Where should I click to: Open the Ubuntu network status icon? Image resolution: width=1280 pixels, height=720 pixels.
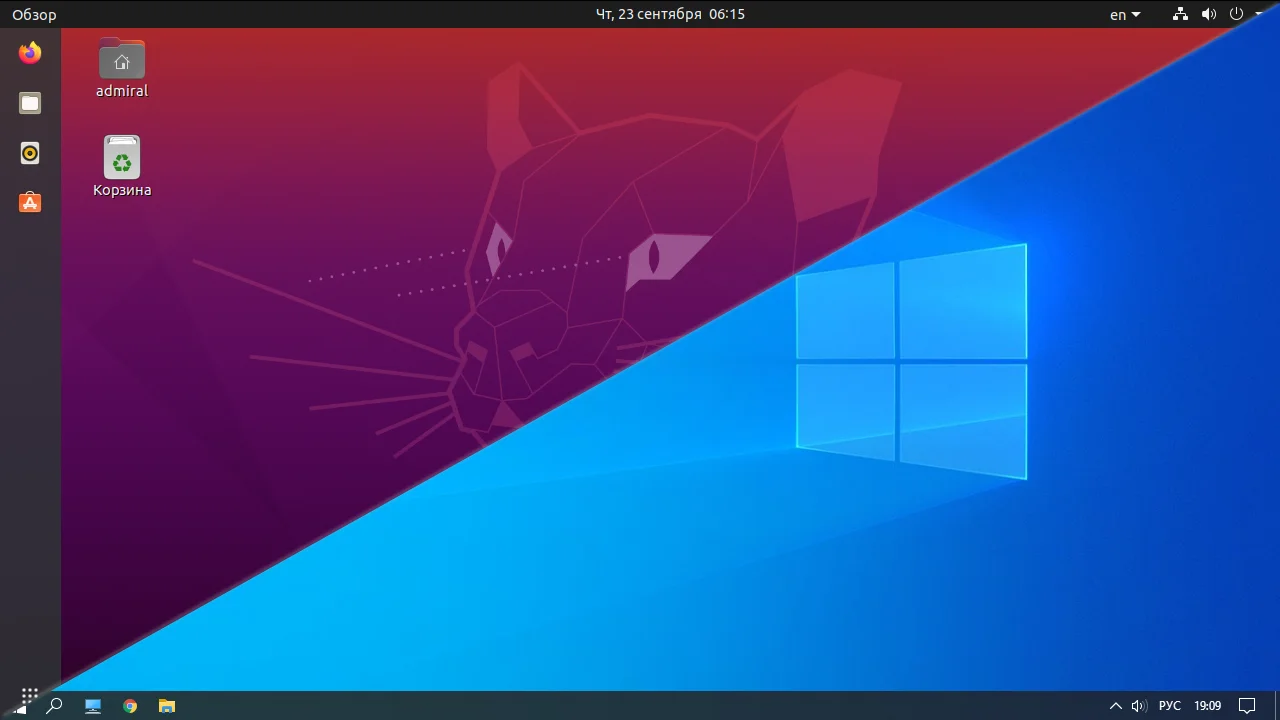(x=1181, y=14)
